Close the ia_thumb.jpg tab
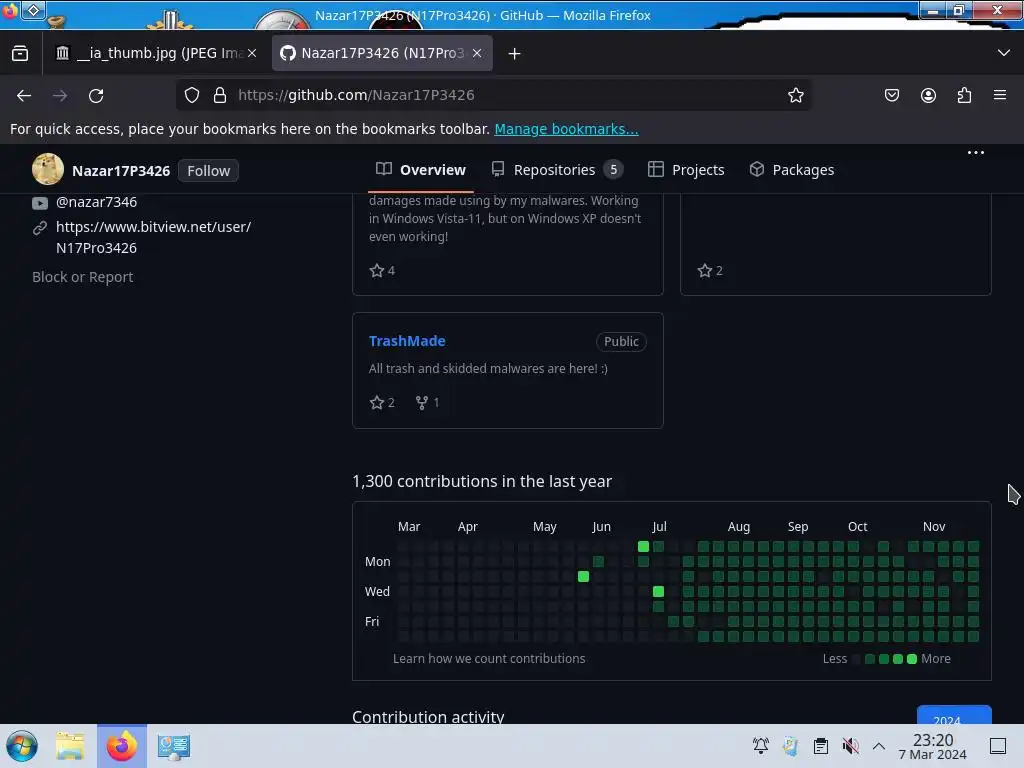This screenshot has height=768, width=1024. point(252,53)
